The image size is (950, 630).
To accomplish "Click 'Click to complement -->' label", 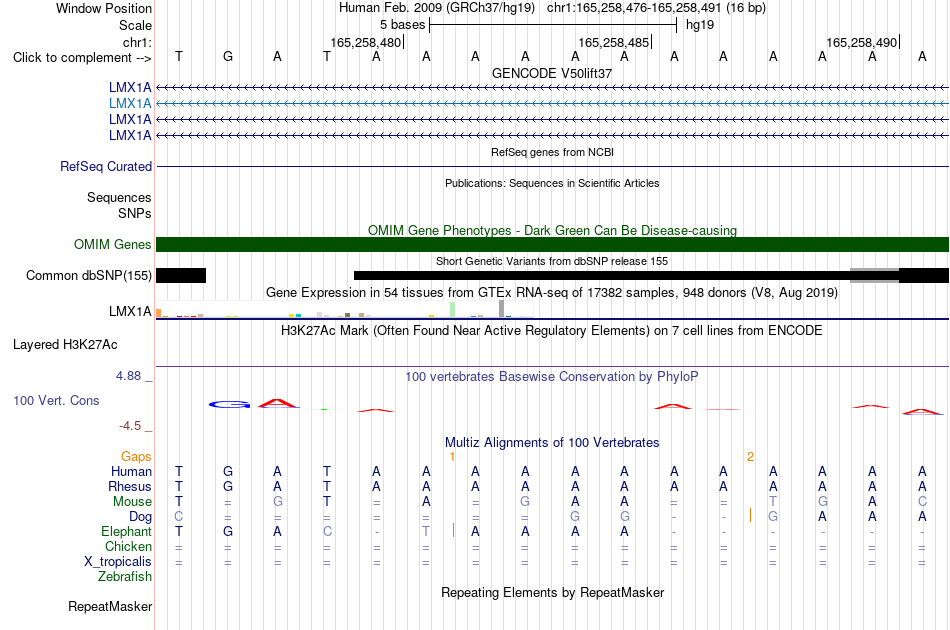I will (82, 58).
